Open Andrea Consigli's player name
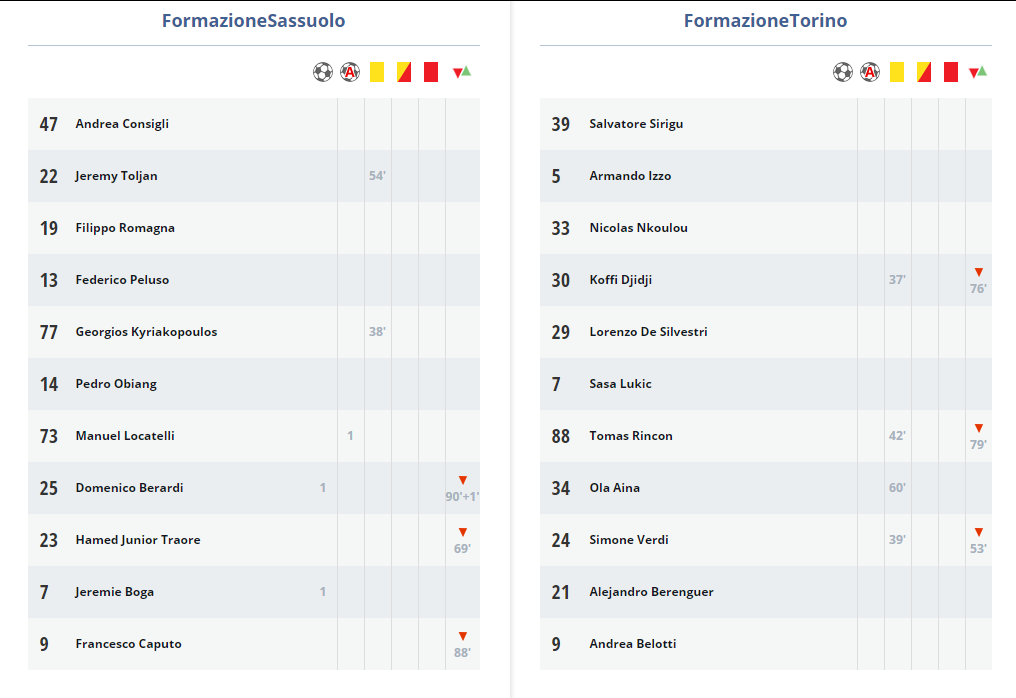This screenshot has height=698, width=1016. pos(122,124)
